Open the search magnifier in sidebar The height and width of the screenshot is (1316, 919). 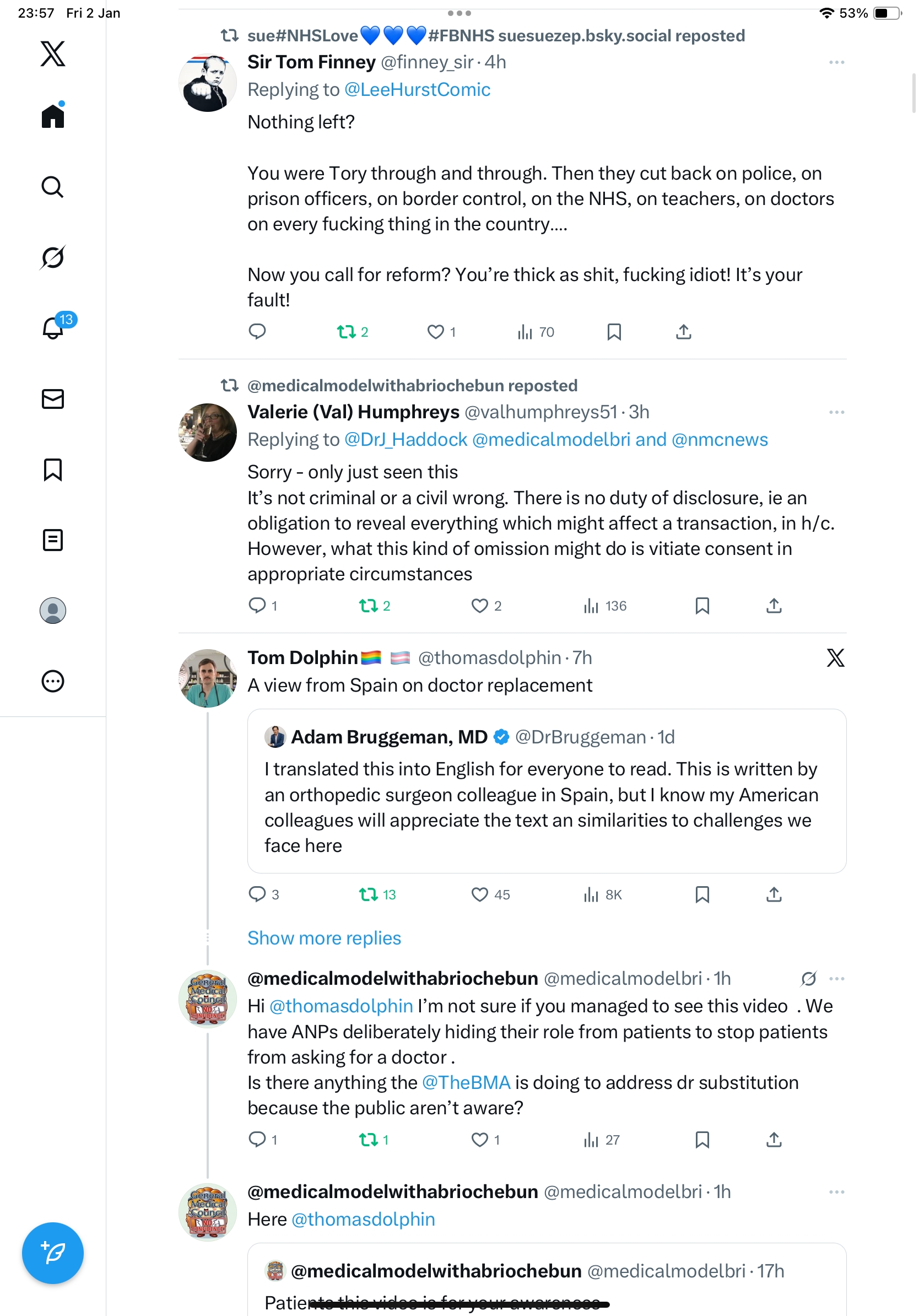coord(53,187)
